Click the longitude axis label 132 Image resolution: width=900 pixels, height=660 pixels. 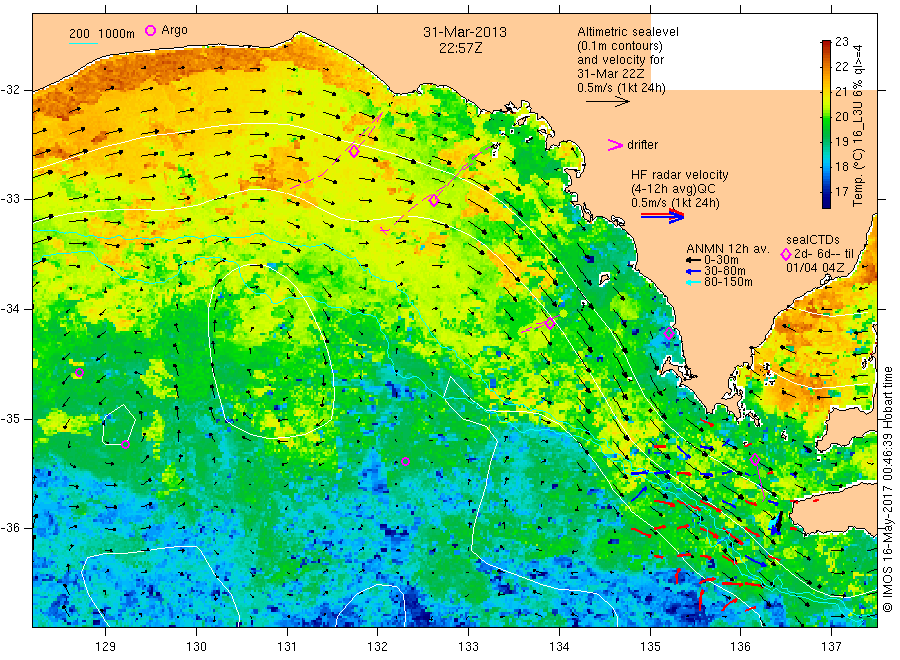tap(378, 647)
